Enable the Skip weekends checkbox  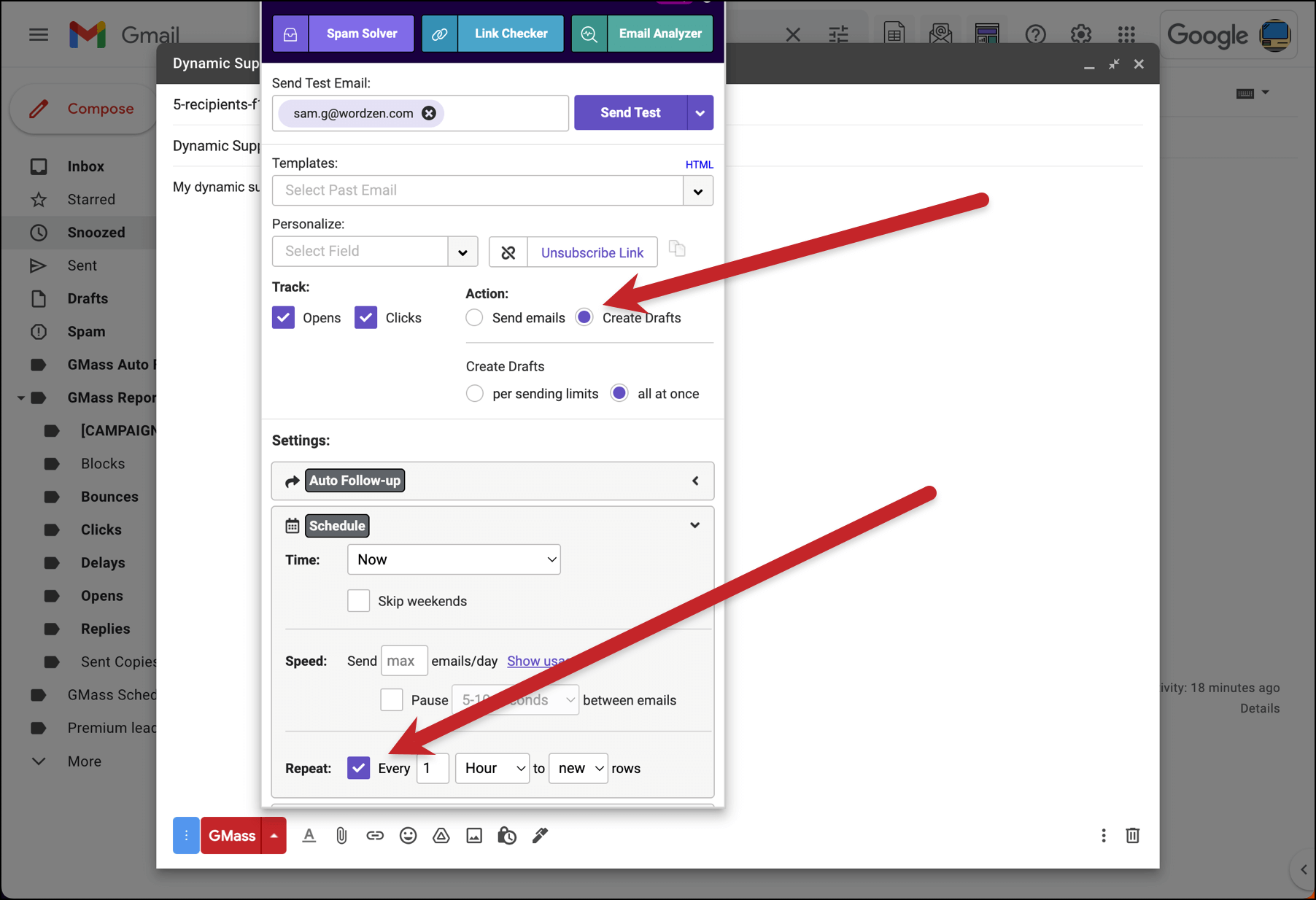click(359, 601)
